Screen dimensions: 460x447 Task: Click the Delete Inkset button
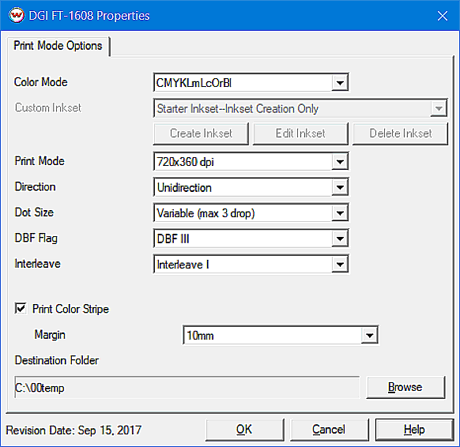[x=400, y=133]
